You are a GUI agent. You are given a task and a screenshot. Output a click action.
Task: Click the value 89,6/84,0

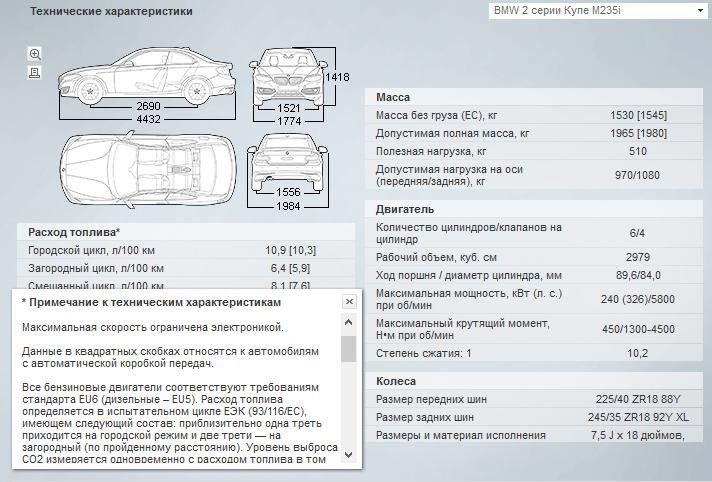click(638, 275)
